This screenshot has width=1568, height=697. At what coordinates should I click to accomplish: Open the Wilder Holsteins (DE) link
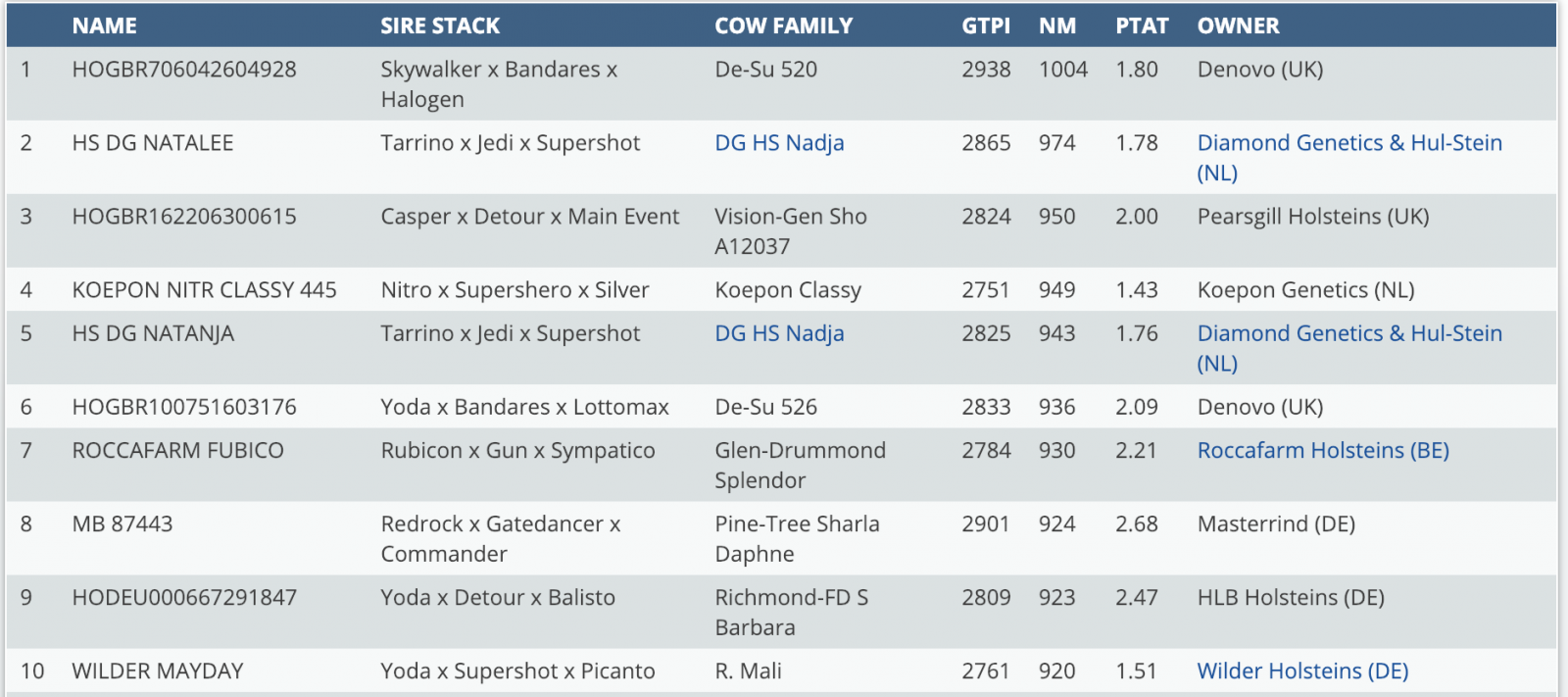point(1302,672)
